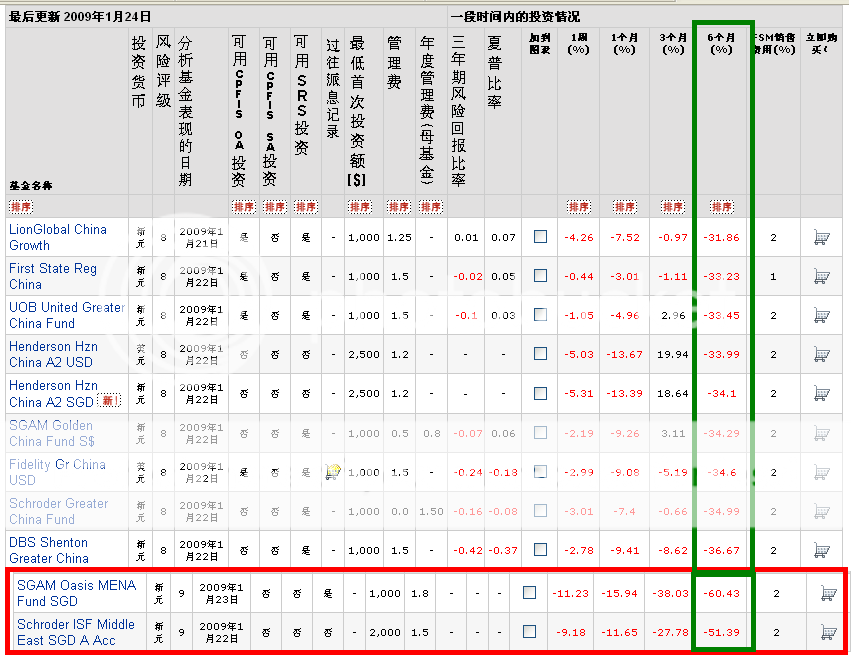Tick the chart checkbox for LionGlobal China Growth
The height and width of the screenshot is (663, 851).
tap(540, 237)
